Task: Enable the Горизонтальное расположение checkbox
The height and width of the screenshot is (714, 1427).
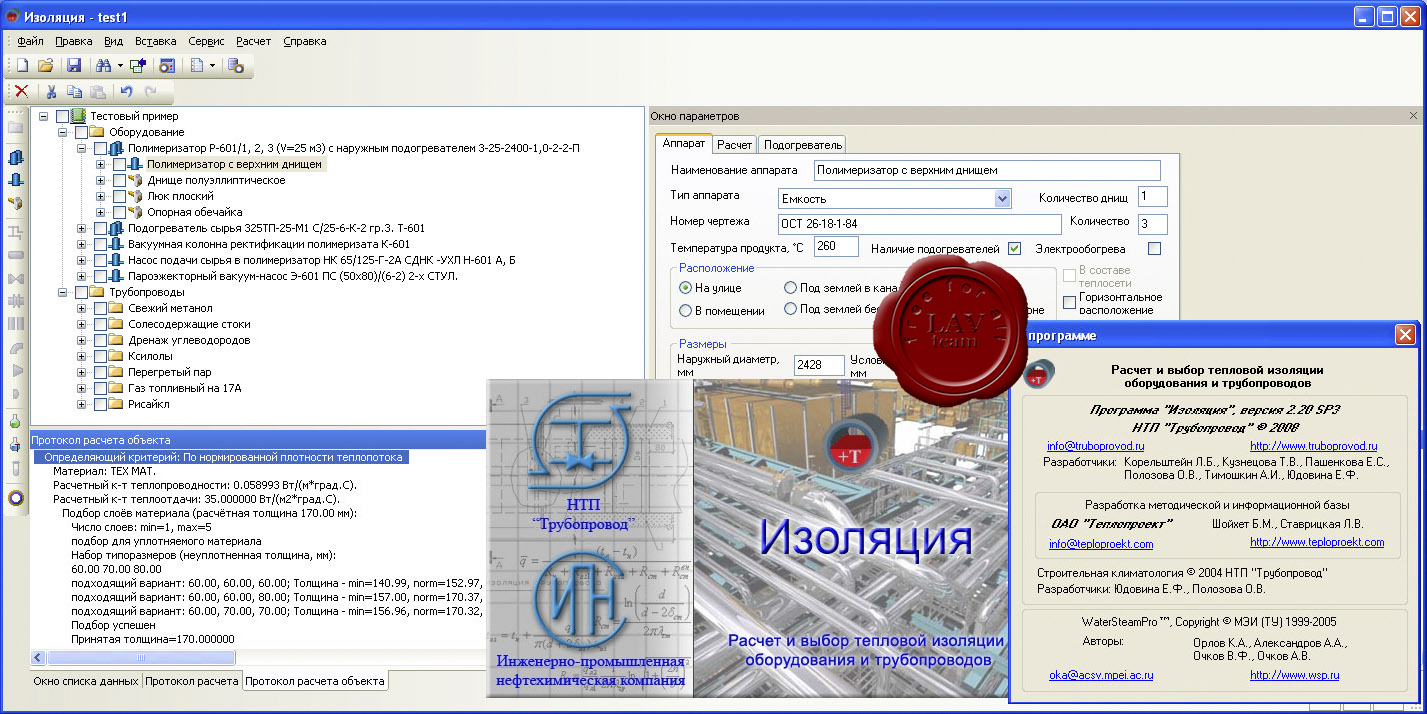Action: coord(1070,303)
